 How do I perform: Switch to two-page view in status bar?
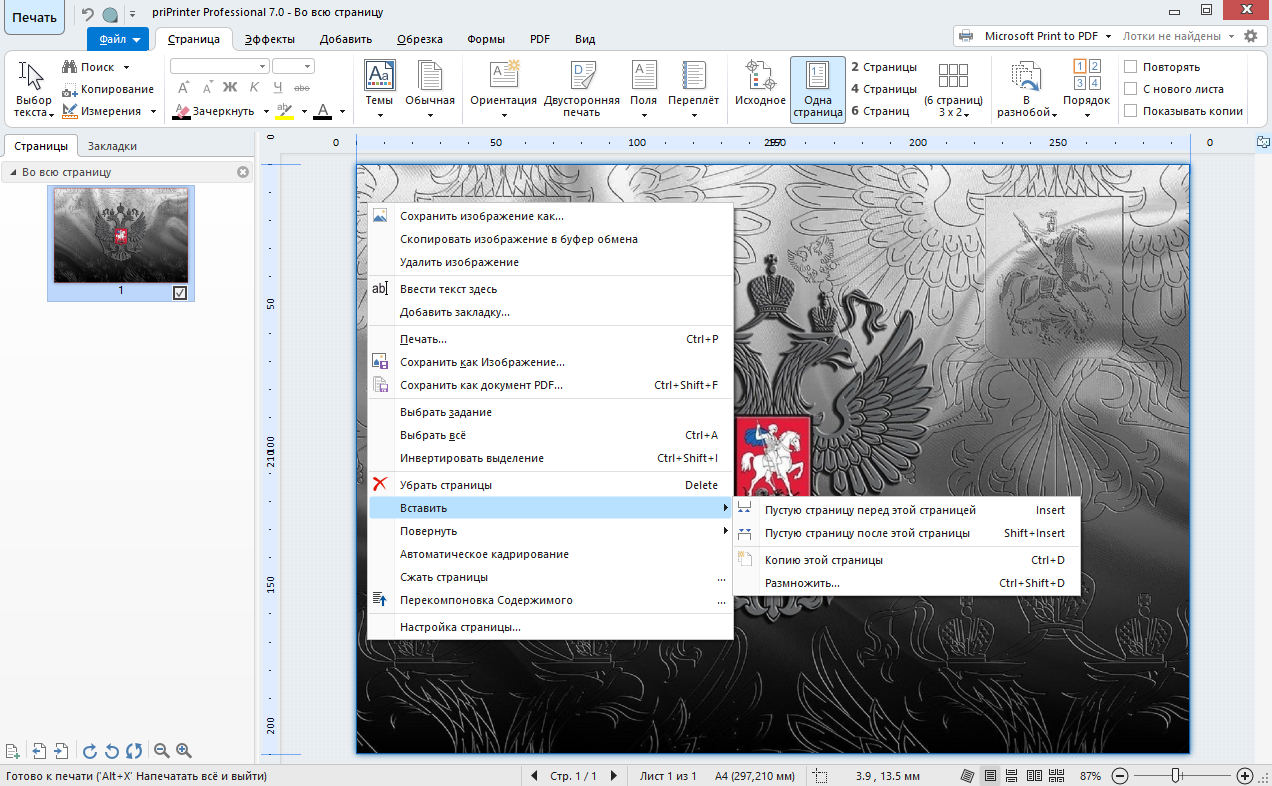[x=1033, y=775]
